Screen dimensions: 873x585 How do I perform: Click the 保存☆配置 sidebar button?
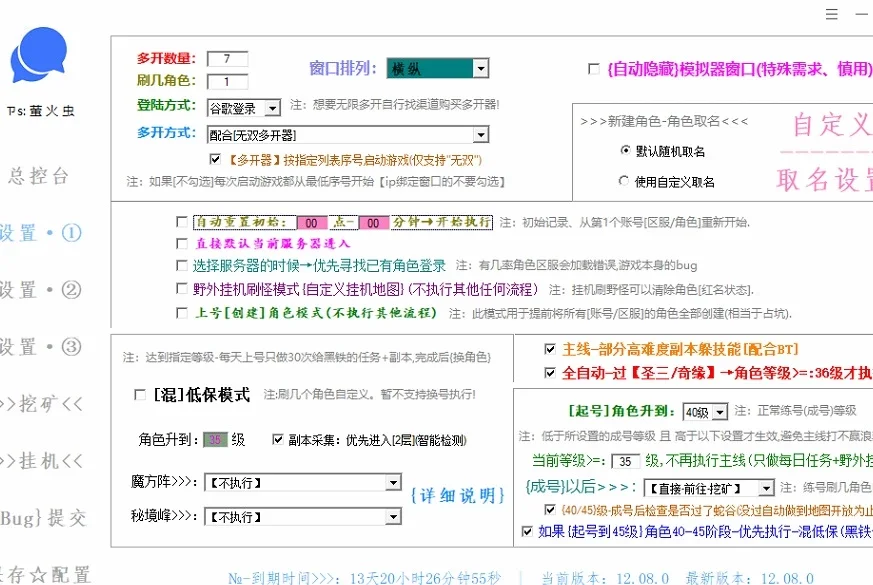[x=47, y=574]
